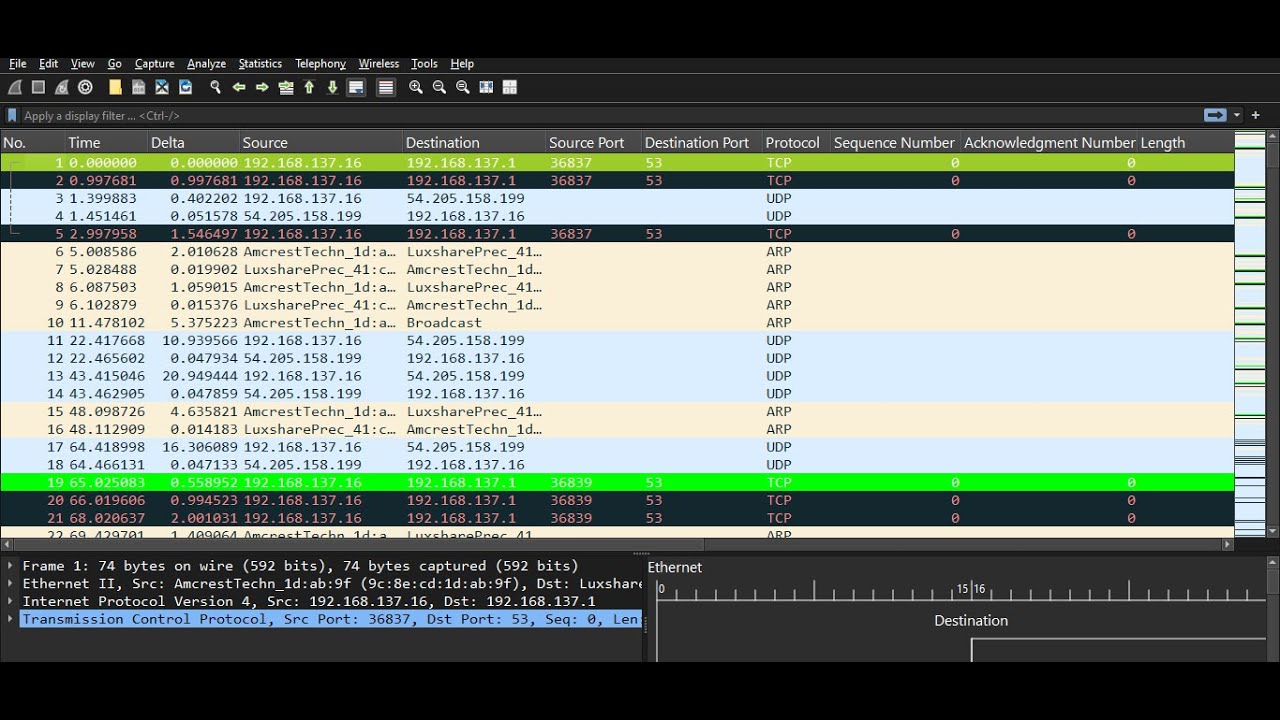Viewport: 1280px width, 720px height.
Task: Restart the current capture
Action: (62, 88)
